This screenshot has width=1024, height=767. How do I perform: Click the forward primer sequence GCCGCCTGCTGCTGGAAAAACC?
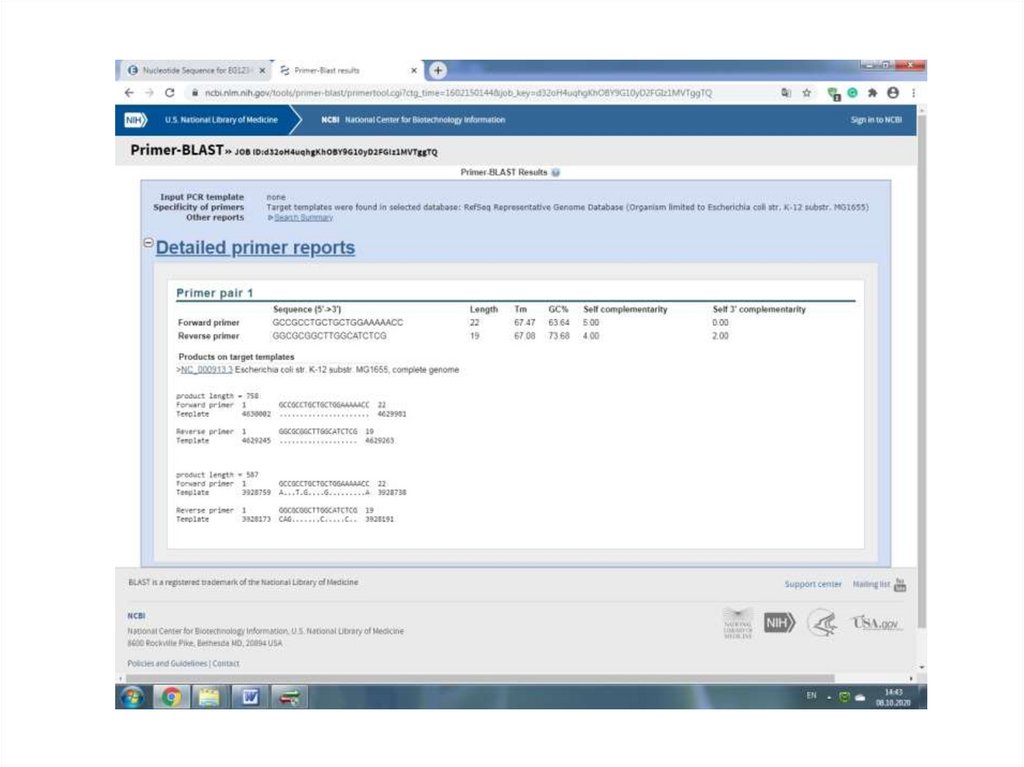tap(338, 323)
